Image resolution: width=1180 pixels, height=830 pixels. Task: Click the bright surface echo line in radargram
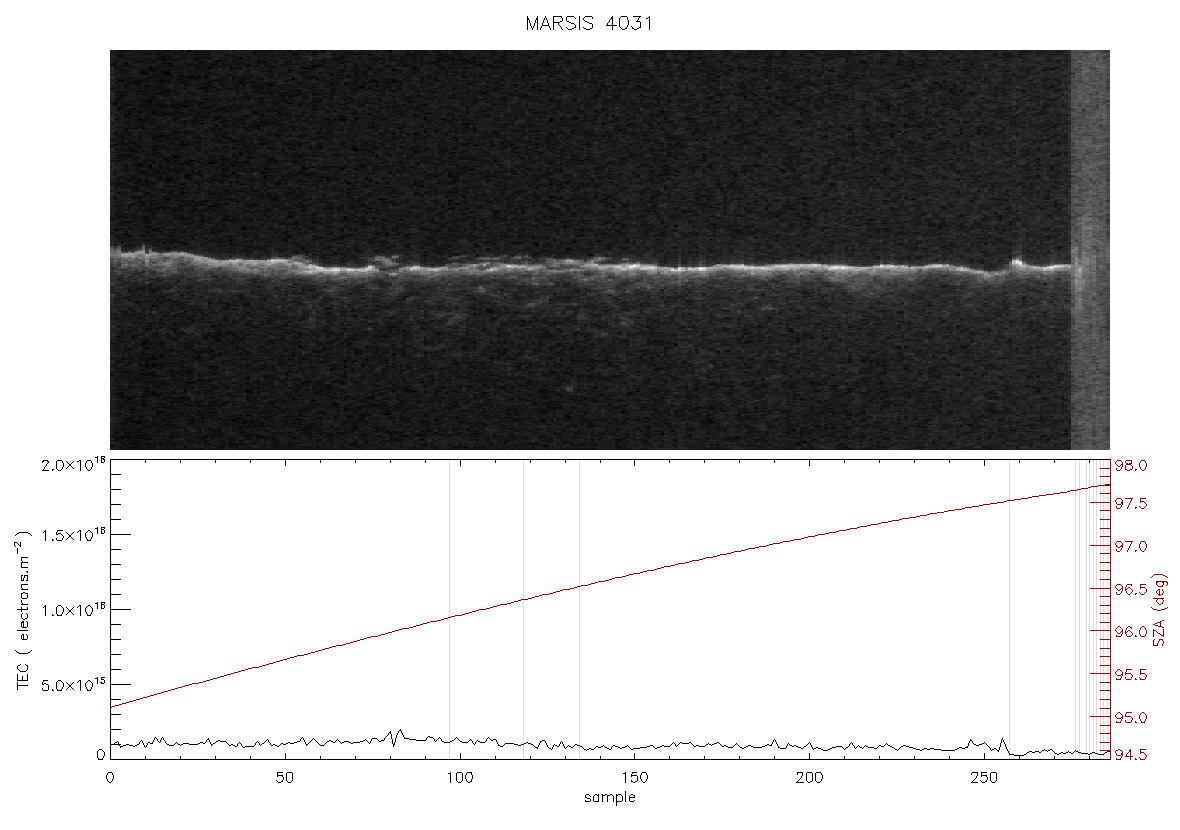(x=591, y=265)
